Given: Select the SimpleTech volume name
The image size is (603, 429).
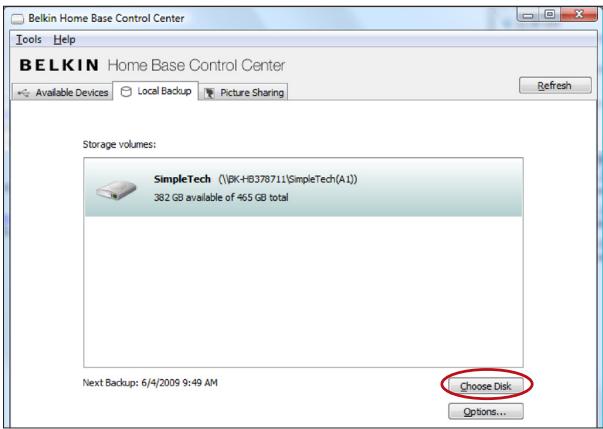Looking at the screenshot, I should 182,179.
